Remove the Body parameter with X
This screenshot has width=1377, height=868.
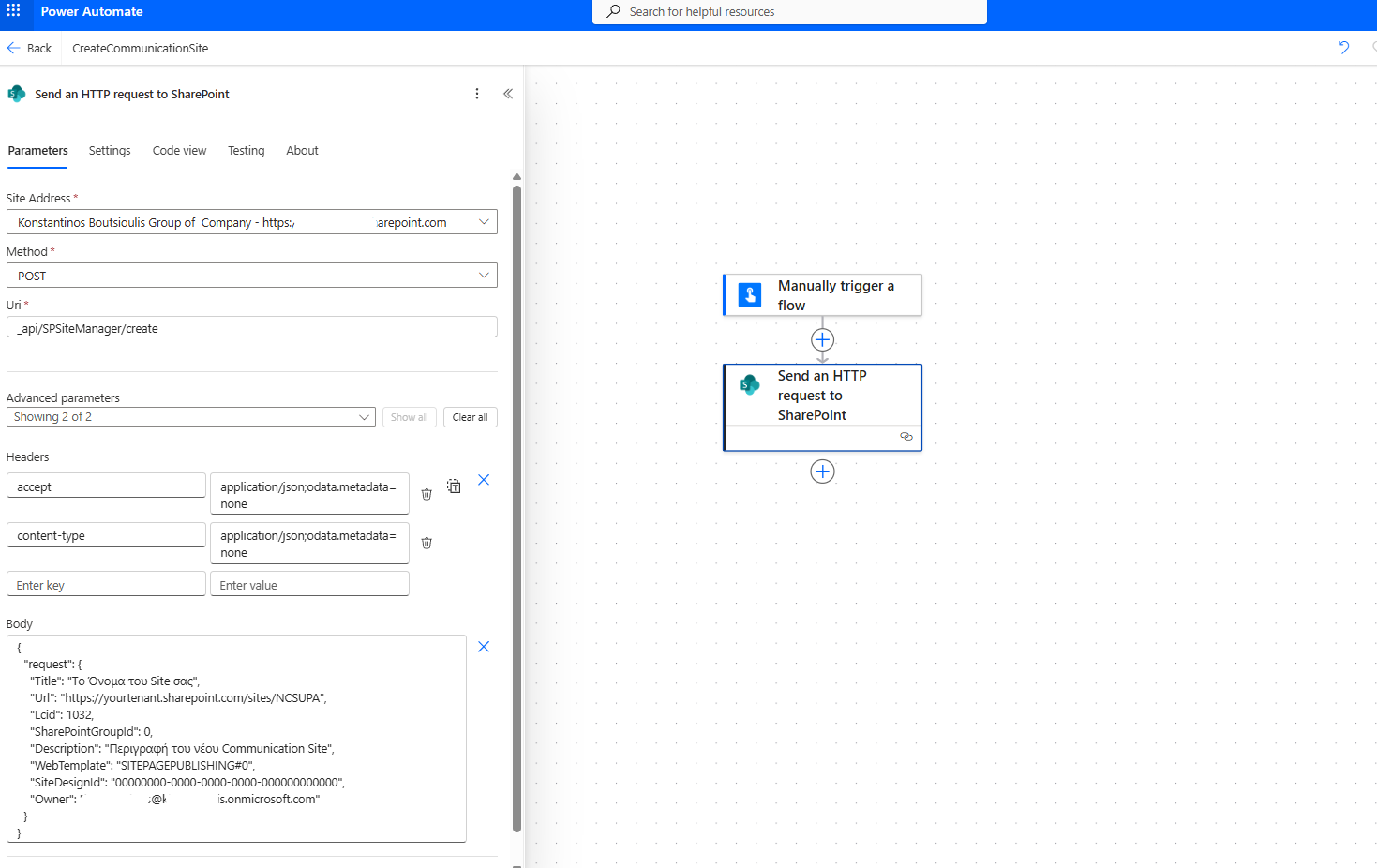point(484,647)
